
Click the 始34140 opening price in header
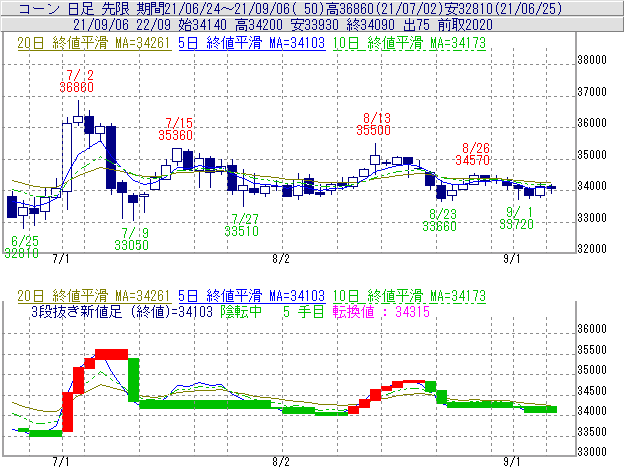[203, 25]
